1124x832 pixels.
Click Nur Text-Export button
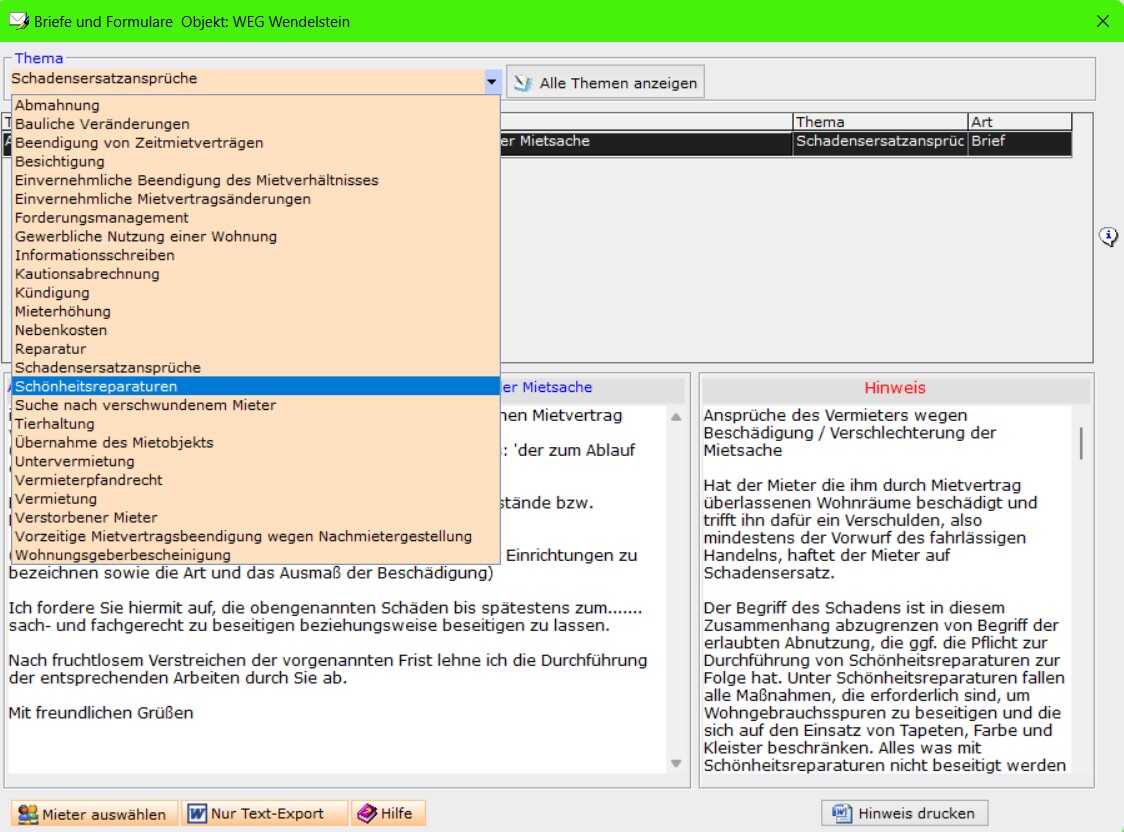[265, 813]
